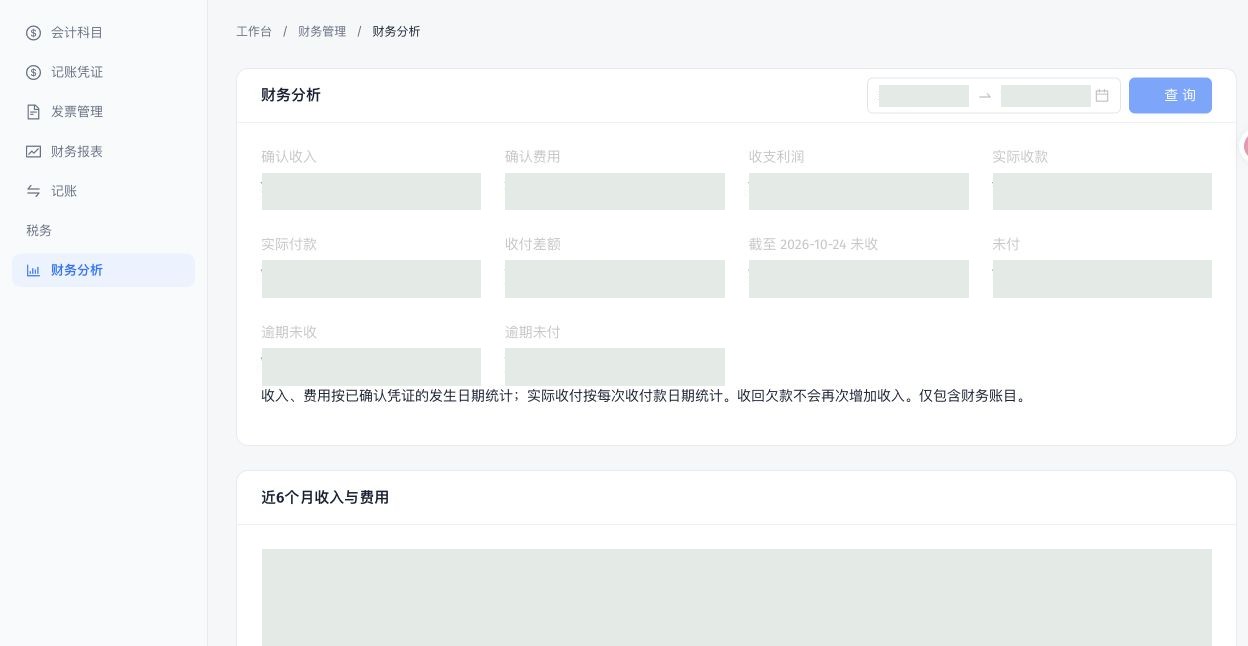Open 会计科目 in the sidebar
The width and height of the screenshot is (1248, 646).
[104, 33]
